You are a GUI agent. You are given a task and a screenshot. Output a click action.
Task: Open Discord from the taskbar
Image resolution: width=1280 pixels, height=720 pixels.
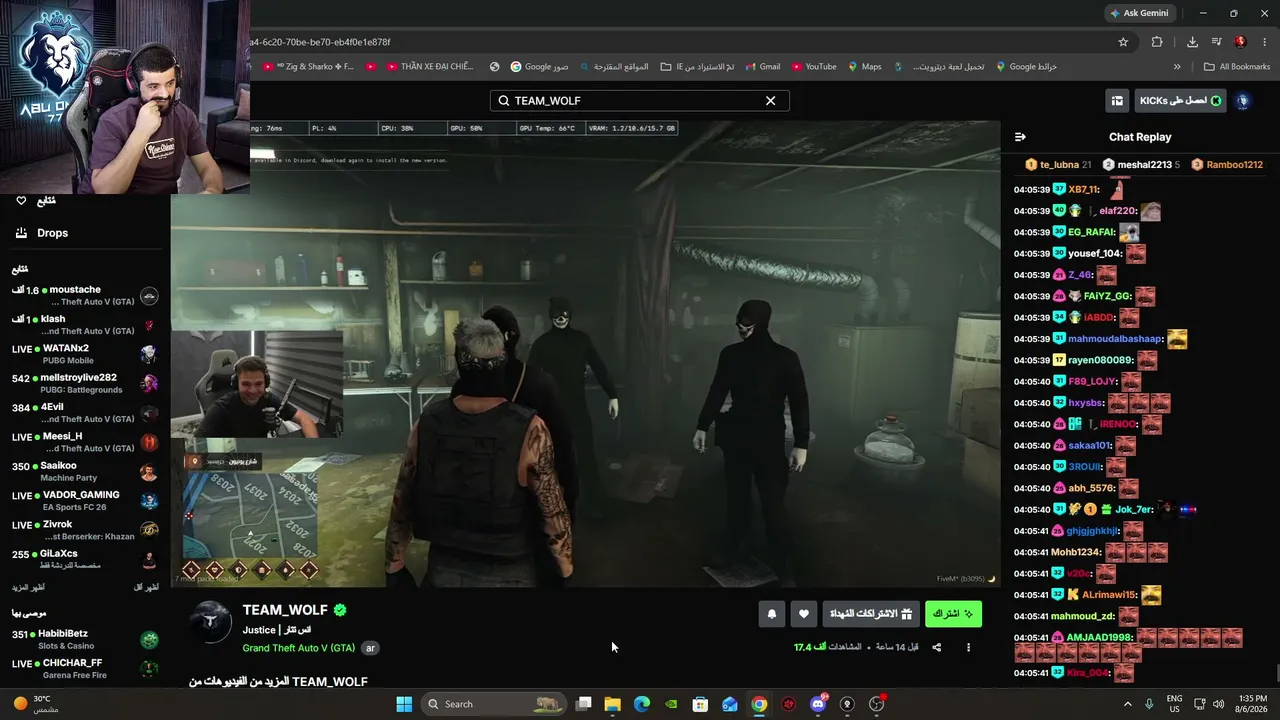tap(818, 704)
